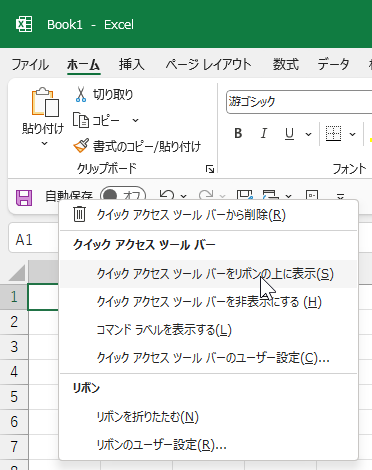Toggle Italic formatting
This screenshot has width=372, height=470.
tap(263, 133)
